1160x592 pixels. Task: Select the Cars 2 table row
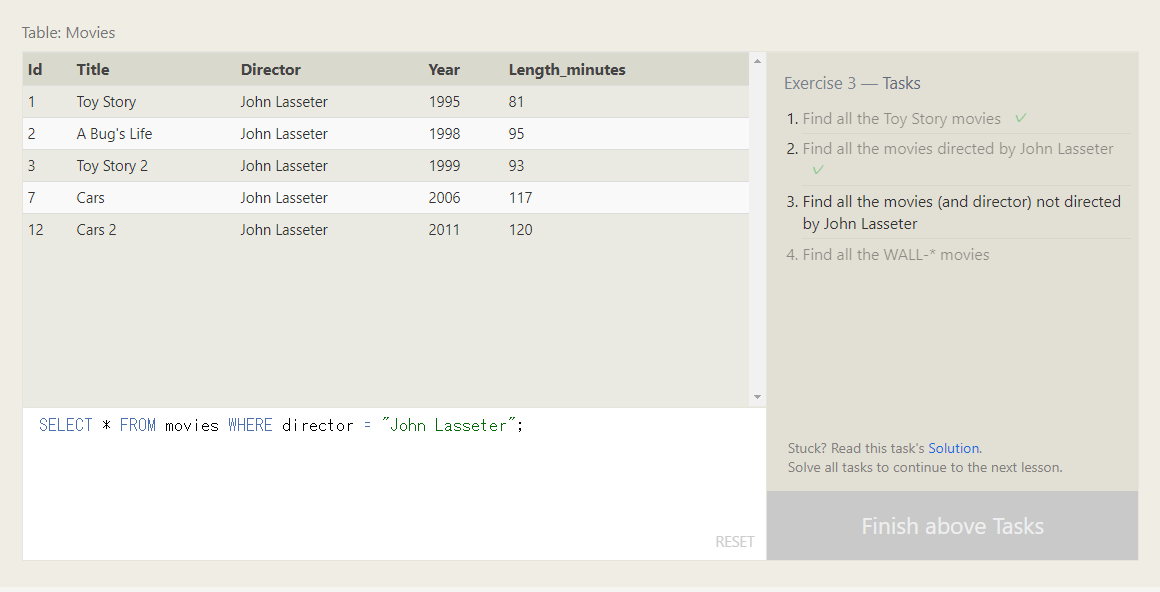[x=385, y=230]
